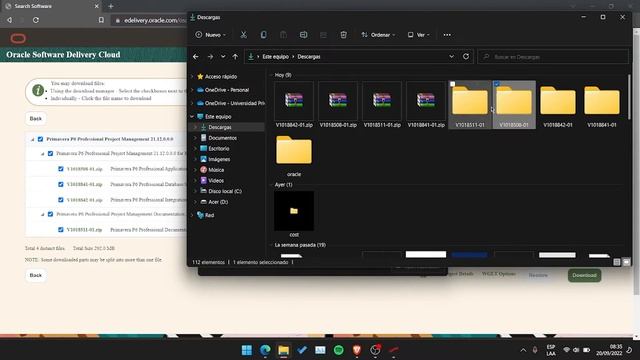
Task: Open the Nuevo dropdown menu
Action: point(211,35)
